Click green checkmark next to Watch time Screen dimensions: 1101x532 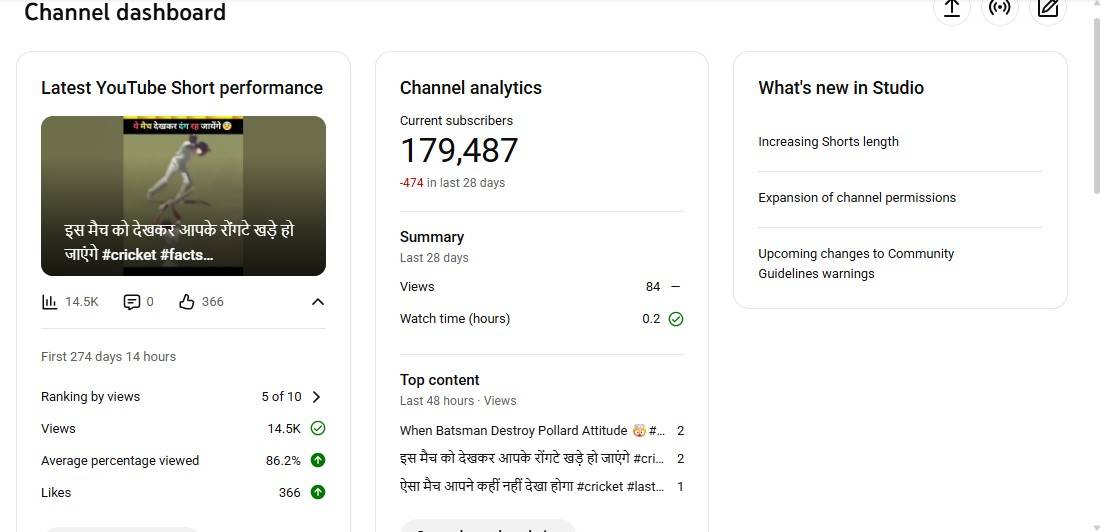point(676,319)
